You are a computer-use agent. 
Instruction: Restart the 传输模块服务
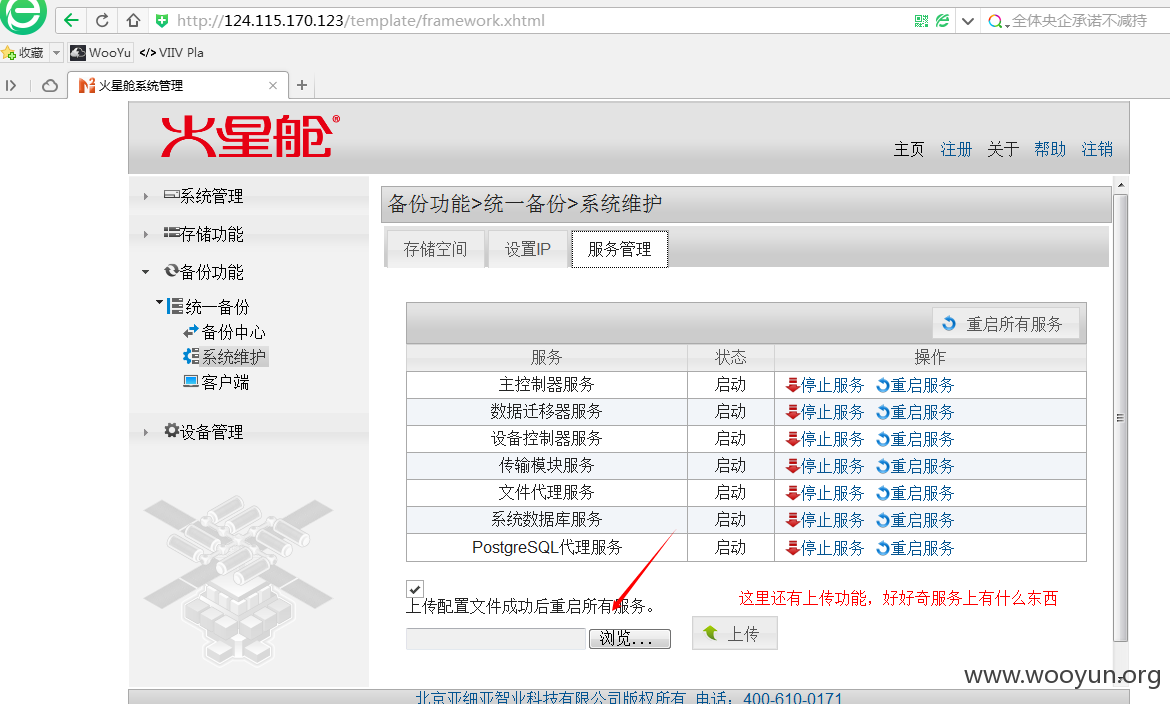tap(915, 466)
